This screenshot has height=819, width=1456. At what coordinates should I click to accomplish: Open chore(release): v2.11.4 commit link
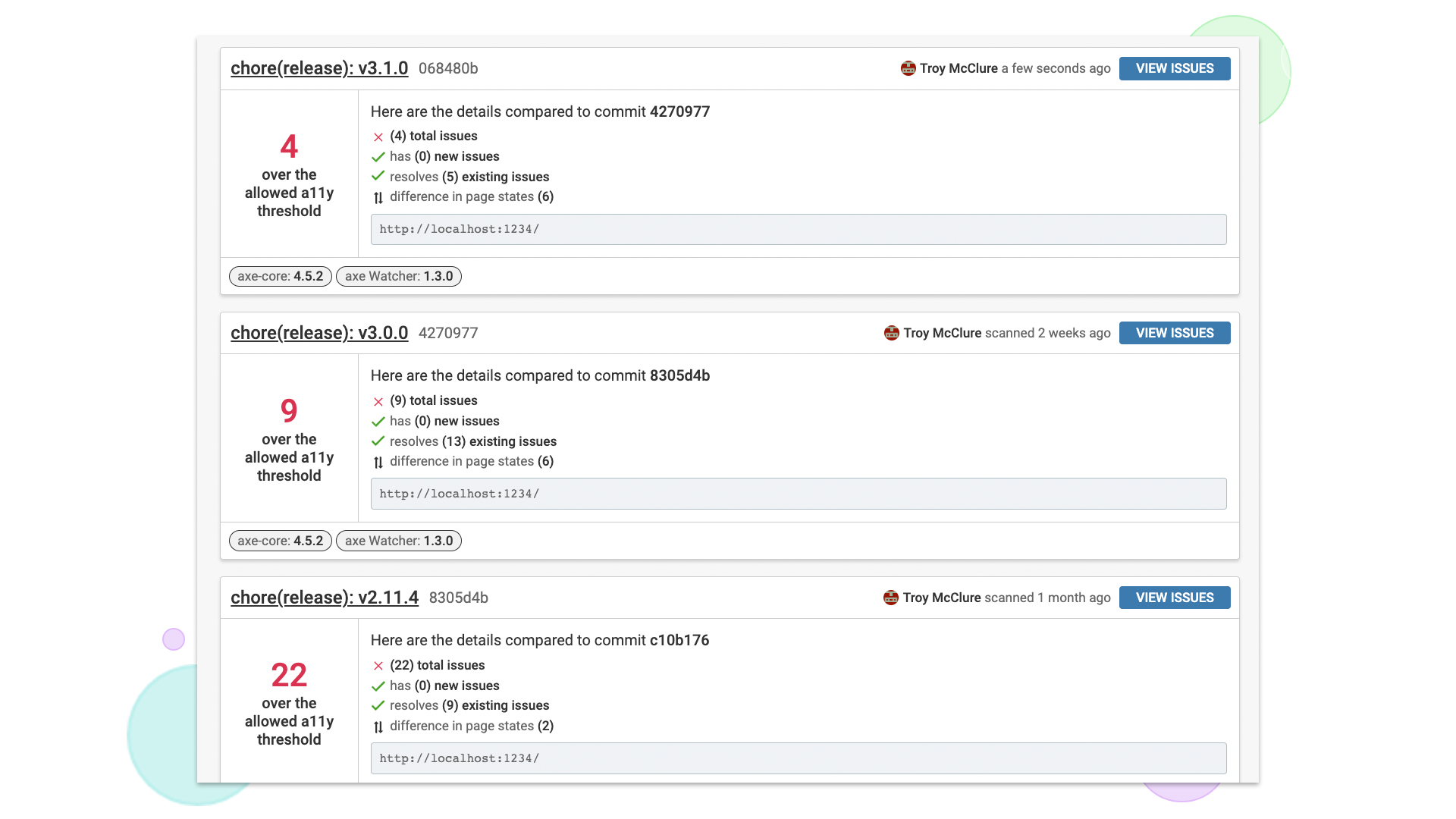(x=324, y=598)
